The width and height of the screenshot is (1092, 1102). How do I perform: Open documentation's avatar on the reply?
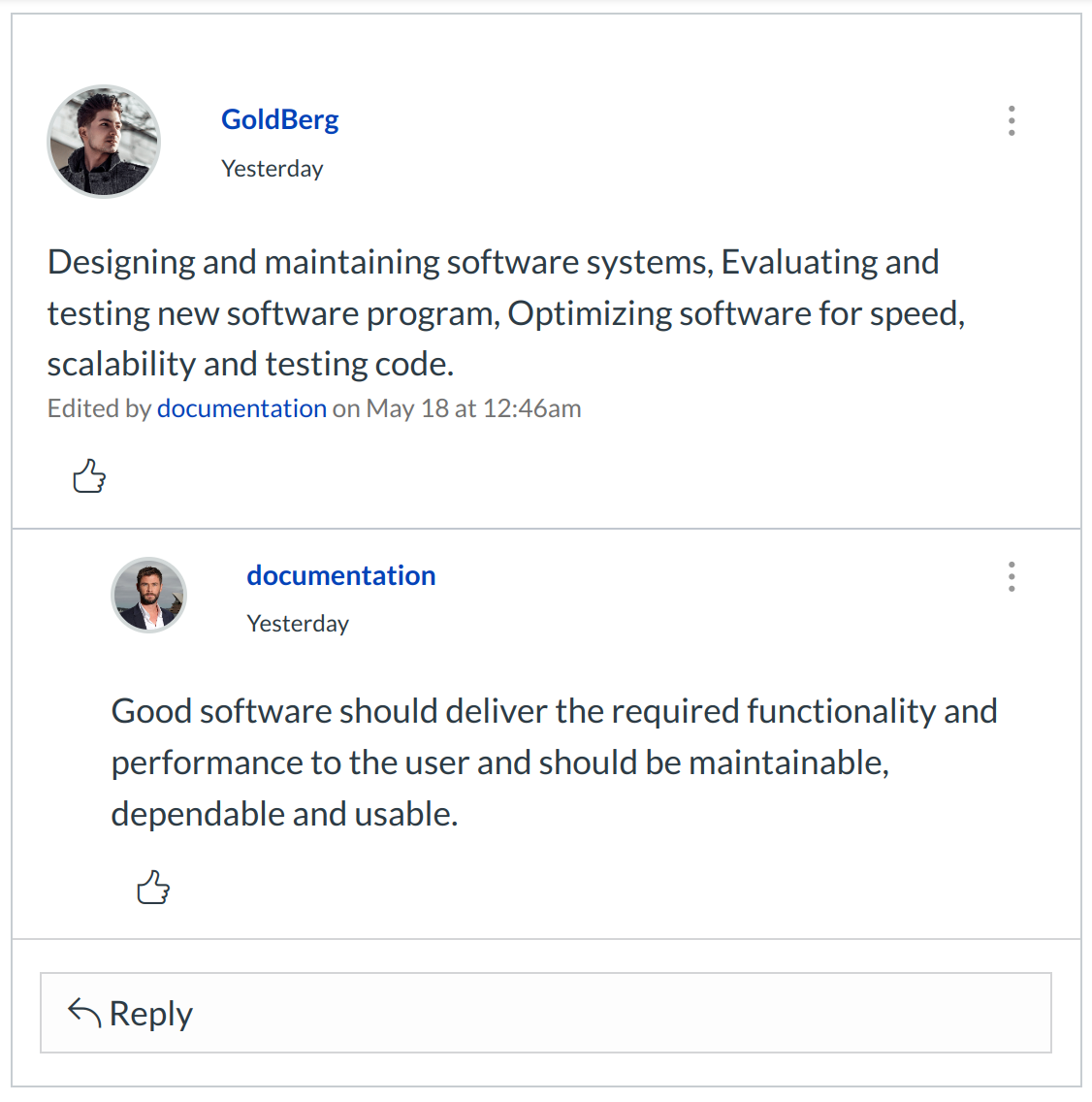pyautogui.click(x=148, y=595)
